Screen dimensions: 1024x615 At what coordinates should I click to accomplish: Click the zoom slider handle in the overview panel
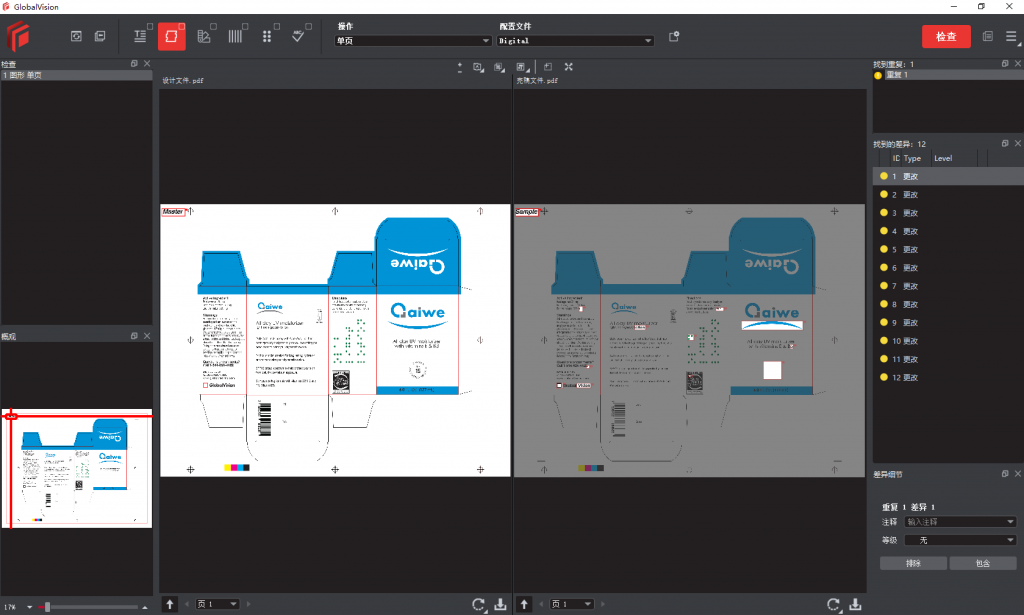tap(47, 607)
